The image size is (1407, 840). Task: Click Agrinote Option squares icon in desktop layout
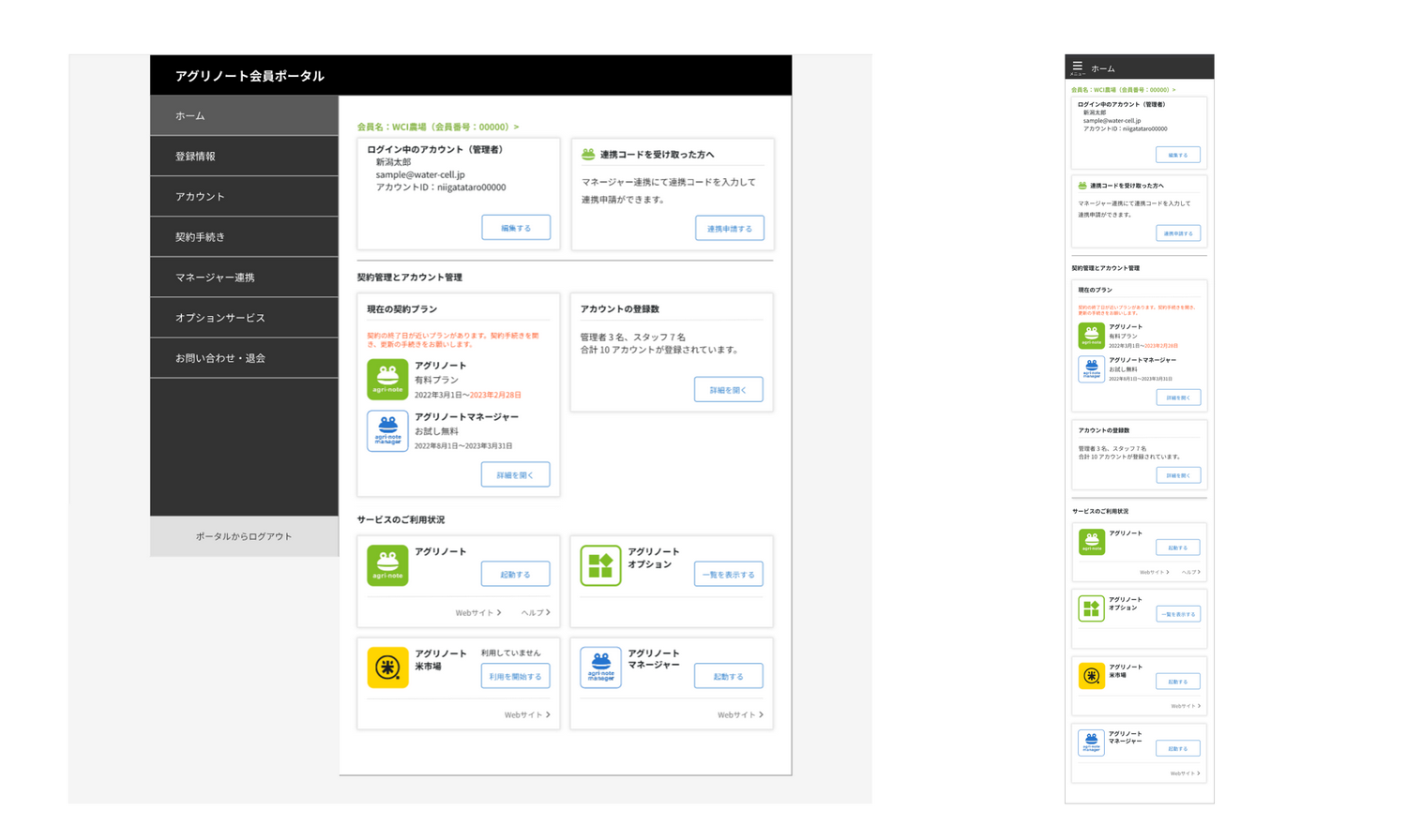tap(600, 565)
